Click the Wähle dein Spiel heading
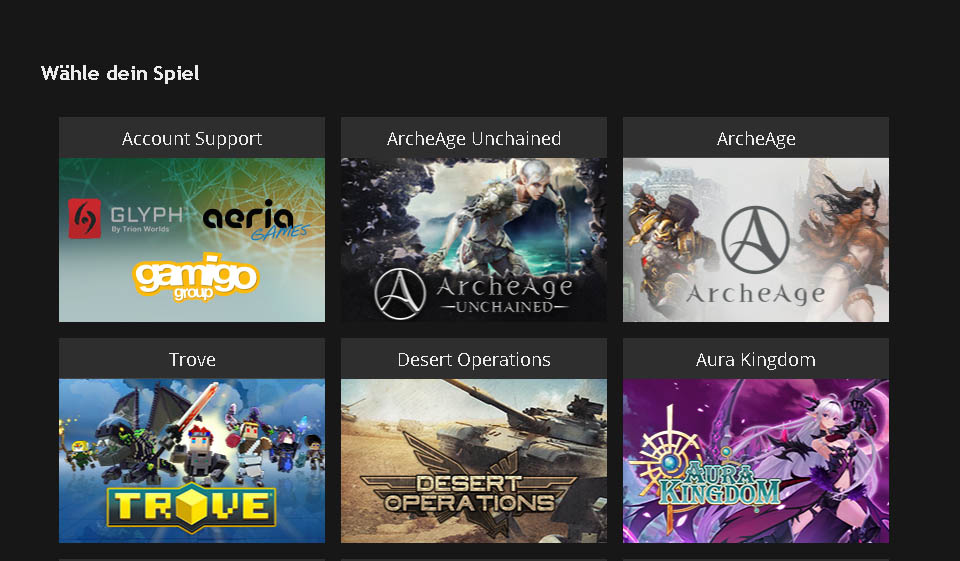This screenshot has width=960, height=561. pos(120,73)
